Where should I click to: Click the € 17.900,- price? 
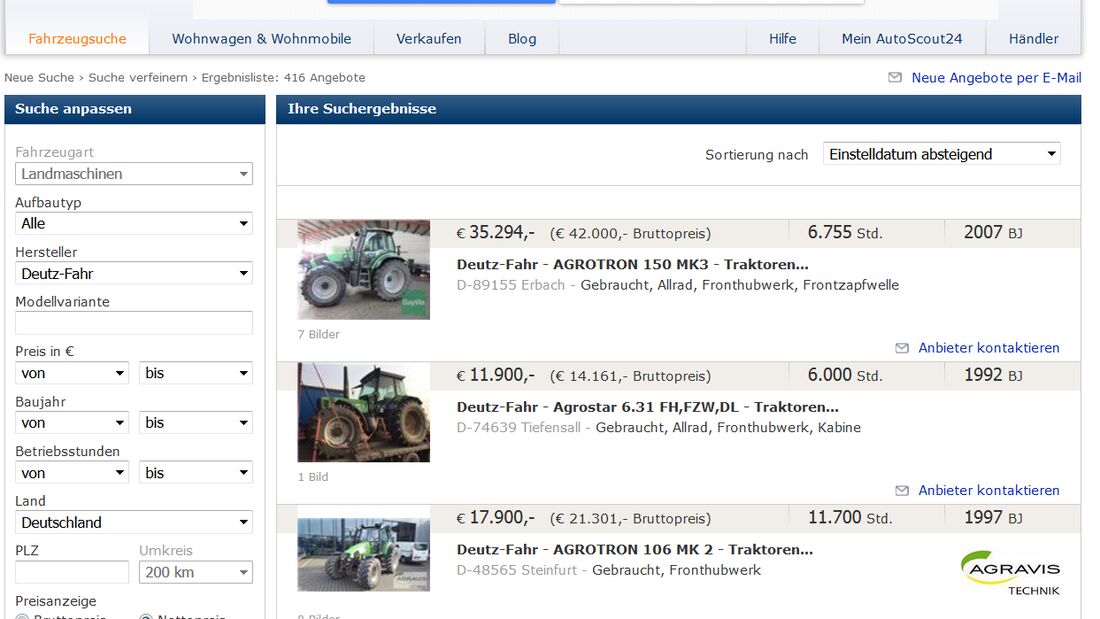pyautogui.click(x=495, y=517)
